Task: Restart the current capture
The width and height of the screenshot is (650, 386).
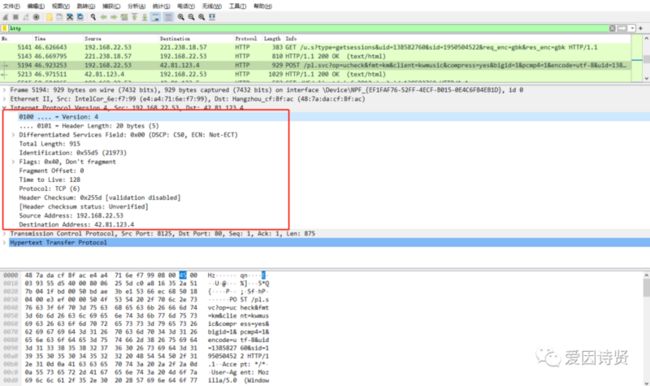Action: pyautogui.click(x=26, y=17)
